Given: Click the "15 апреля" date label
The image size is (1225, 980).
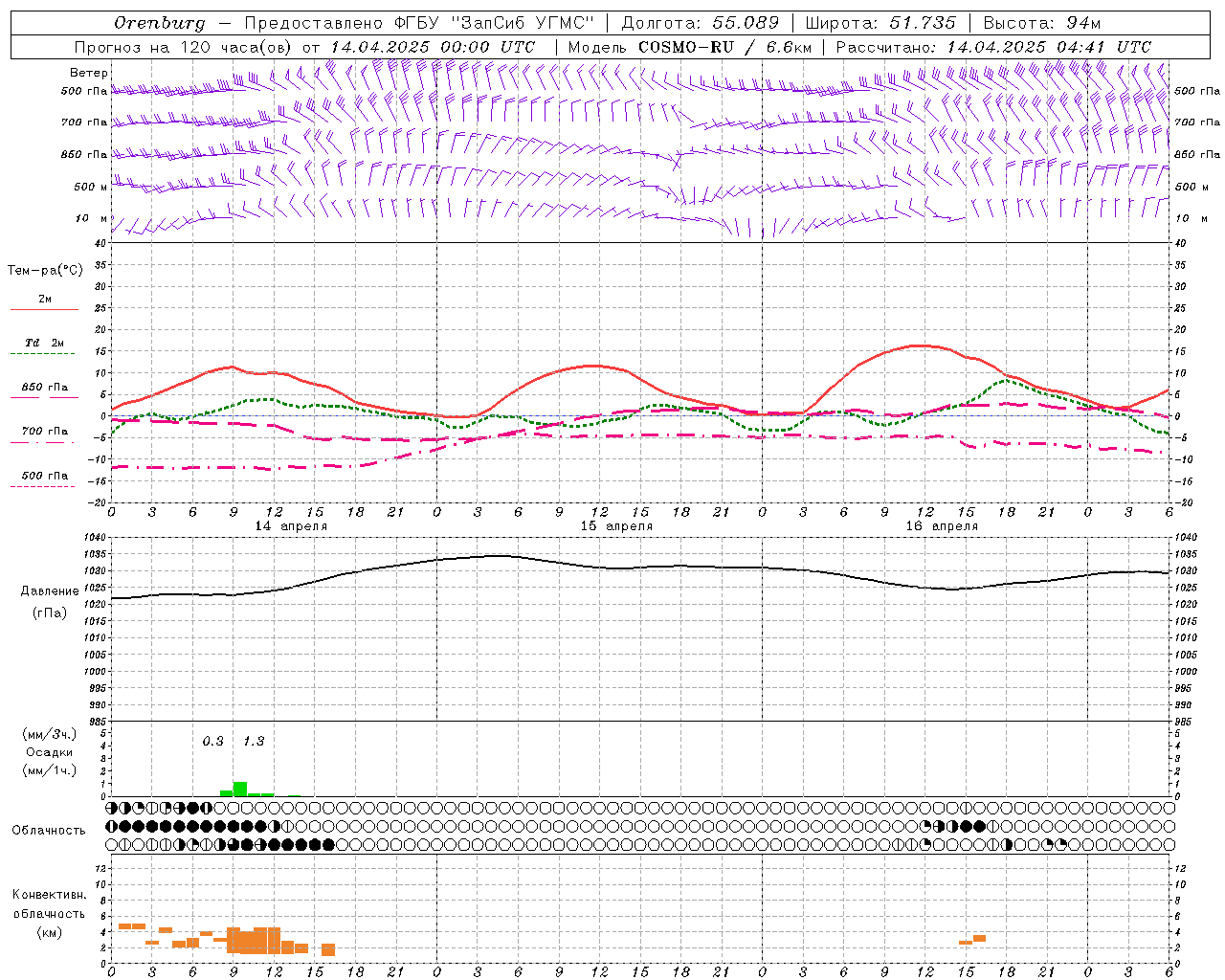Looking at the screenshot, I should (616, 526).
